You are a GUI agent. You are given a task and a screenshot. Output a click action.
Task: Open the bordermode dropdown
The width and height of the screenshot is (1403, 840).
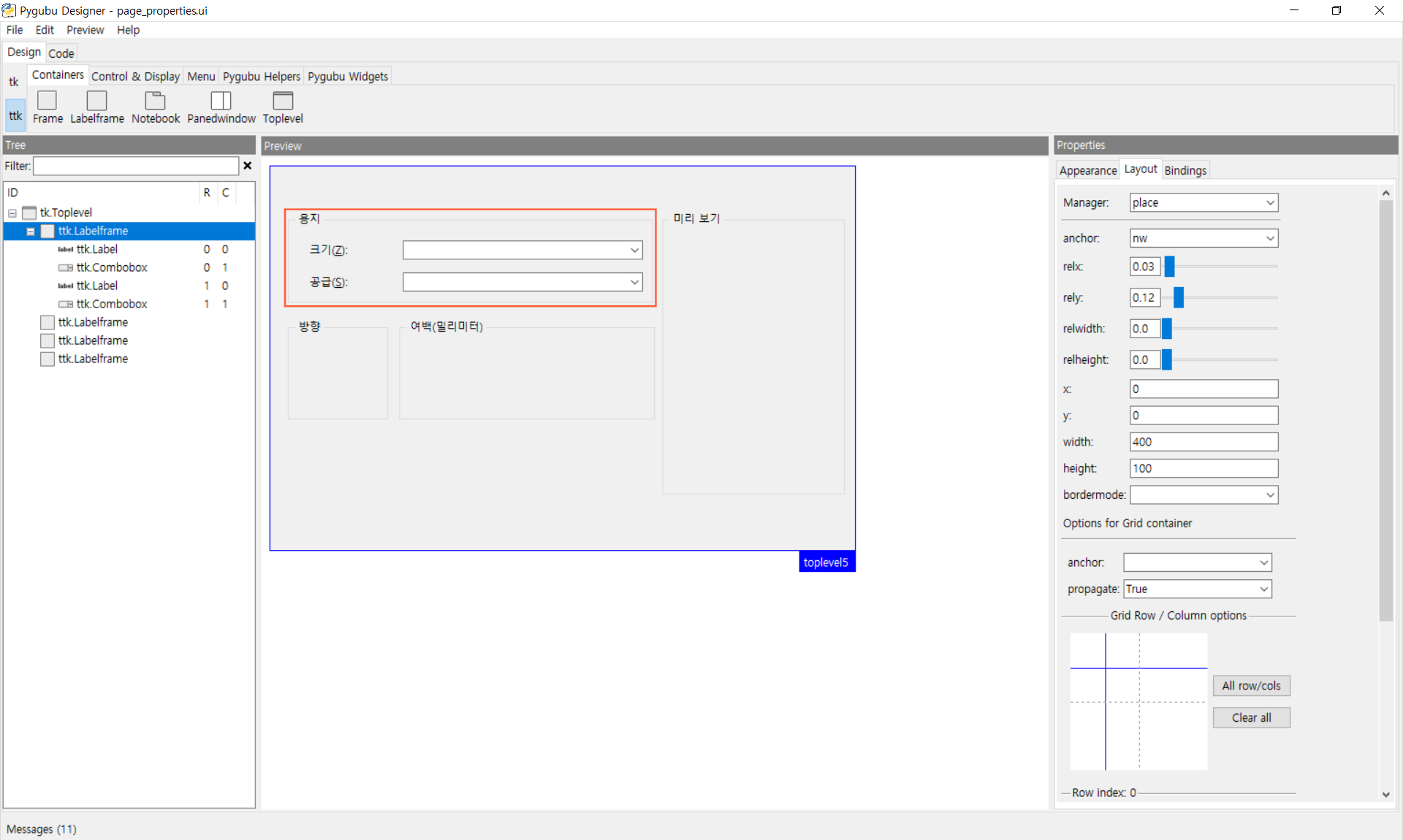click(1270, 495)
